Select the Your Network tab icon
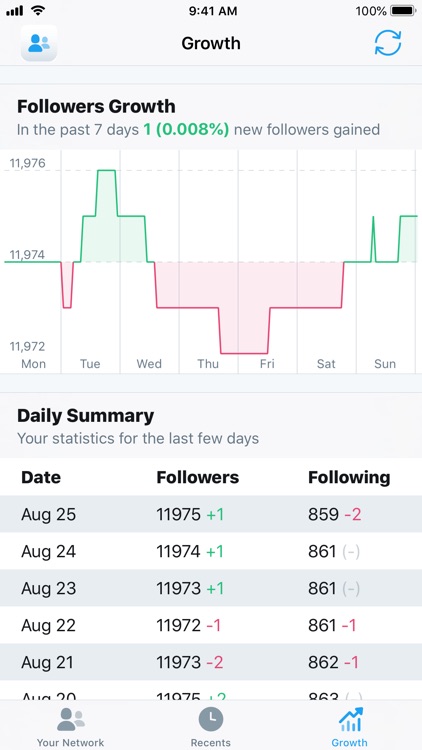Screen dimensions: 422x750 pos(70,719)
